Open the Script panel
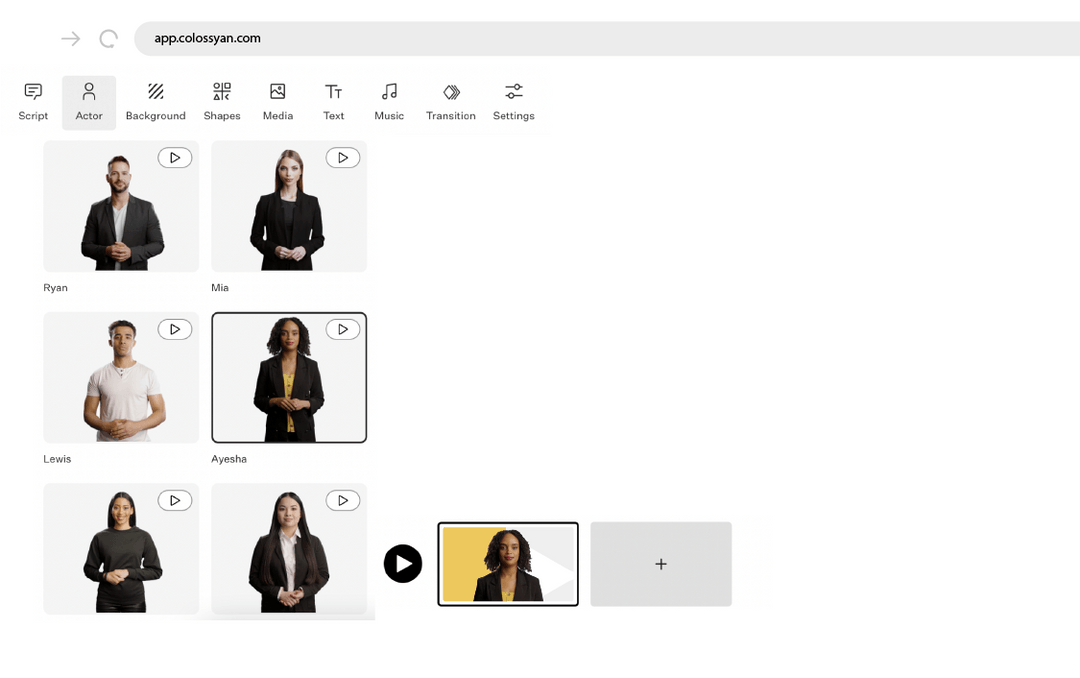This screenshot has width=1080, height=678. (33, 100)
